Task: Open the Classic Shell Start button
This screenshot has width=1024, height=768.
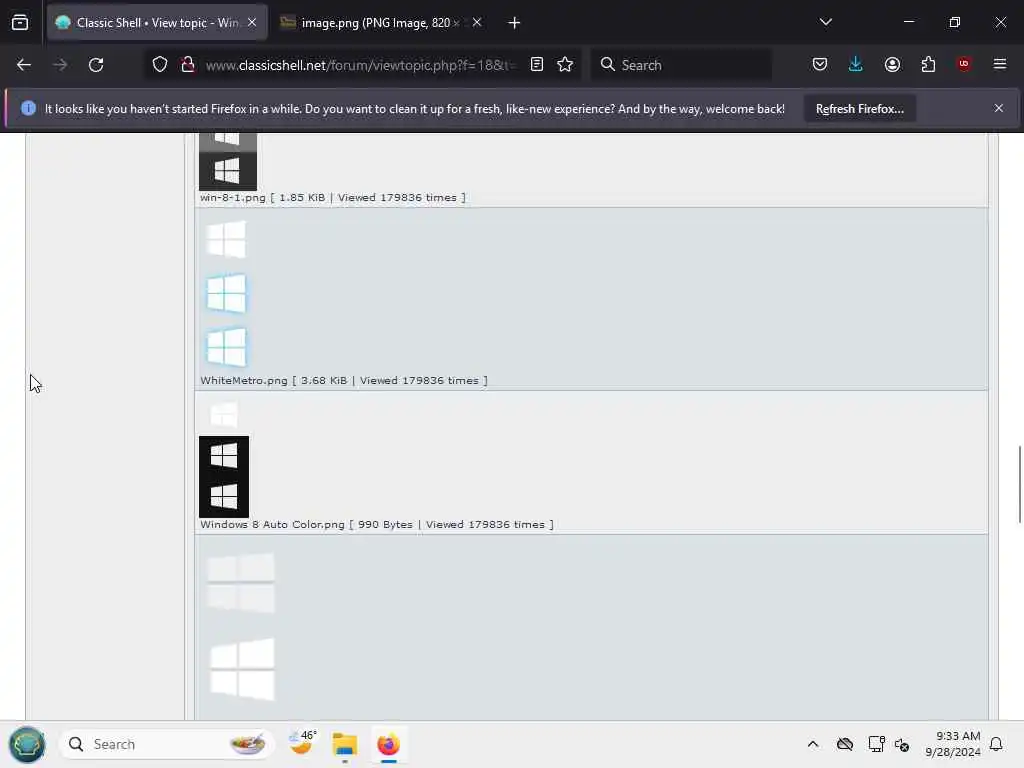Action: click(x=27, y=744)
